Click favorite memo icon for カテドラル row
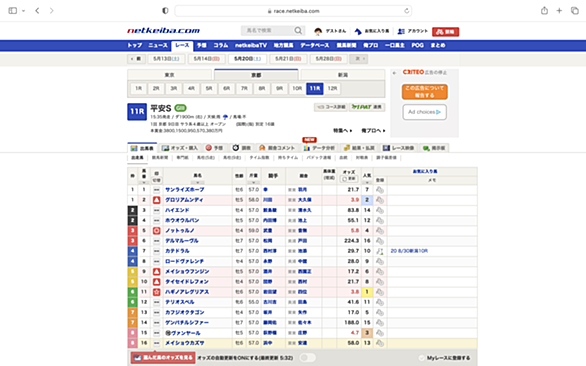 [x=380, y=251]
